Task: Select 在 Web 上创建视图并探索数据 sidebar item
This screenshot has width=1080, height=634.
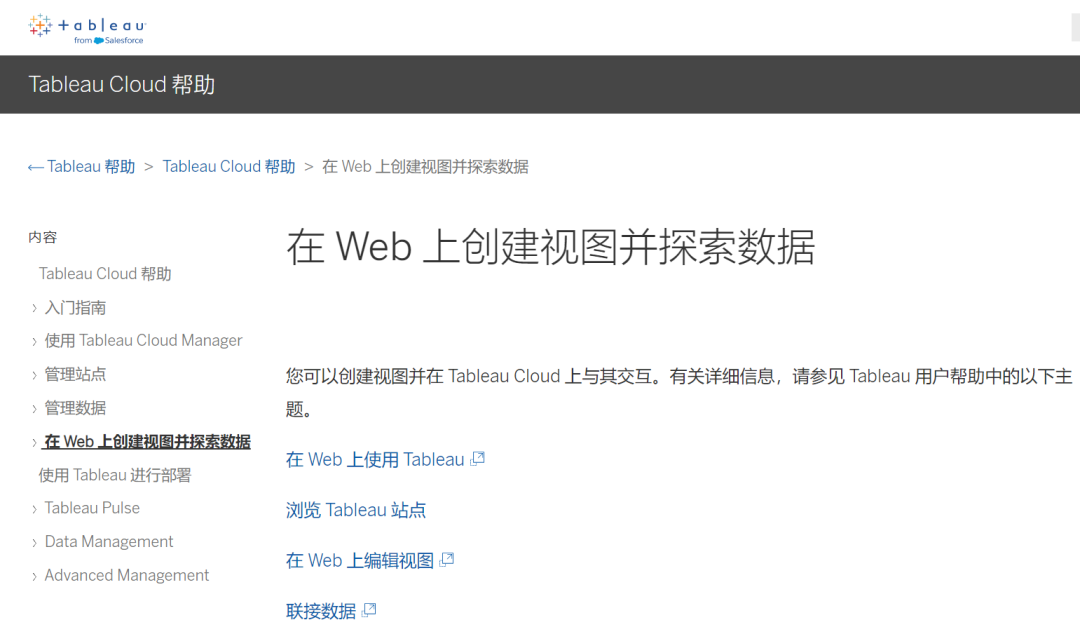Action: [x=147, y=442]
